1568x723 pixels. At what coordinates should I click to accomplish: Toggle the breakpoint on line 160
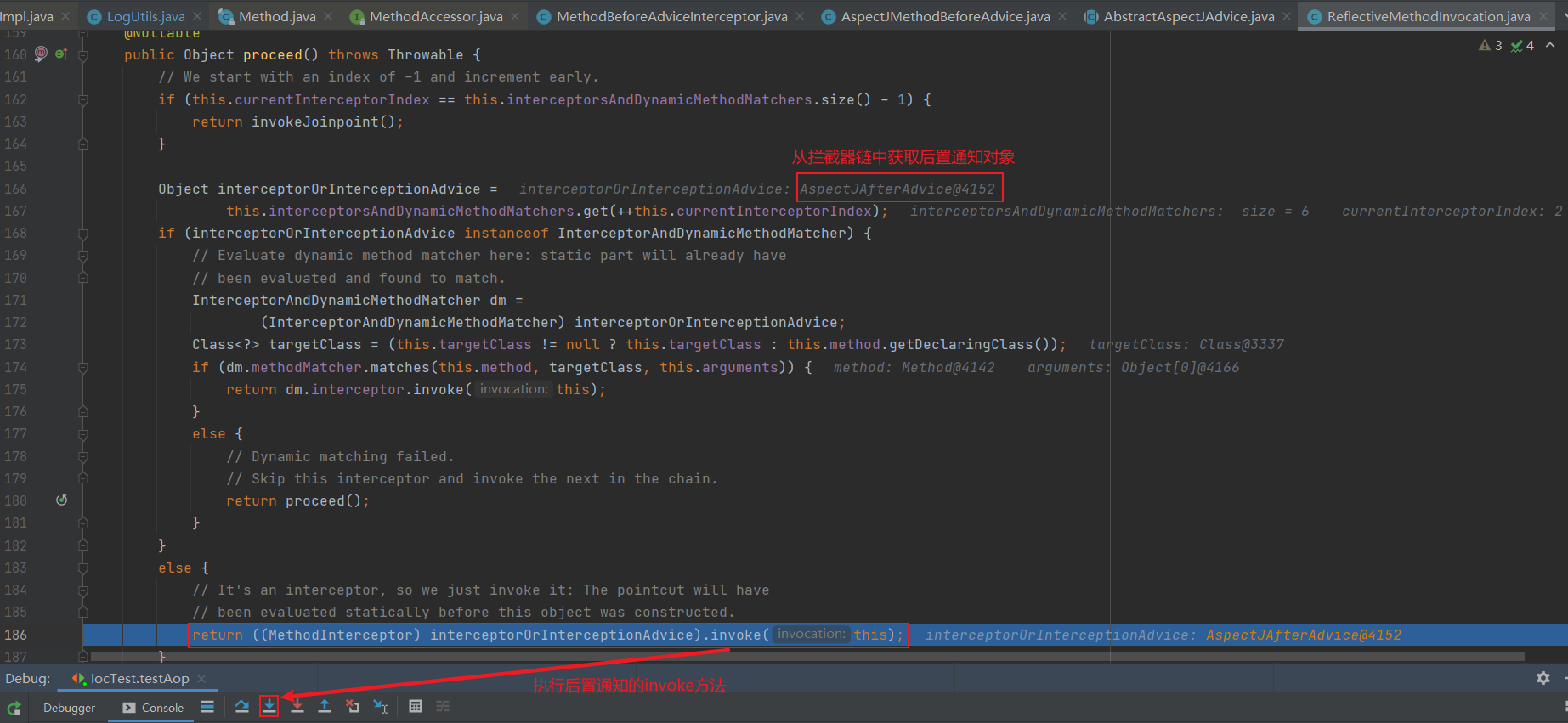click(x=40, y=54)
